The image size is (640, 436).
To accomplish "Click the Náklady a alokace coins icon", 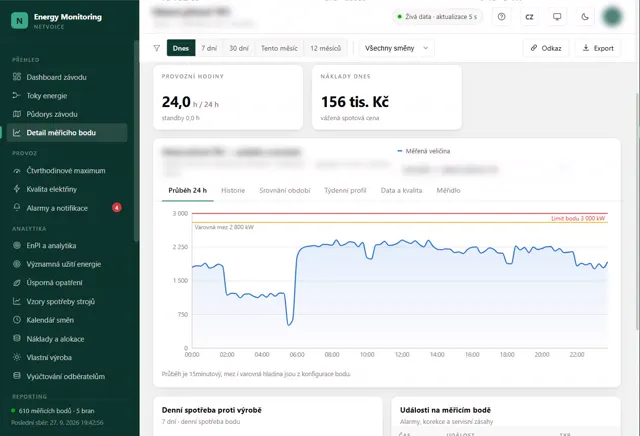I will (17, 338).
